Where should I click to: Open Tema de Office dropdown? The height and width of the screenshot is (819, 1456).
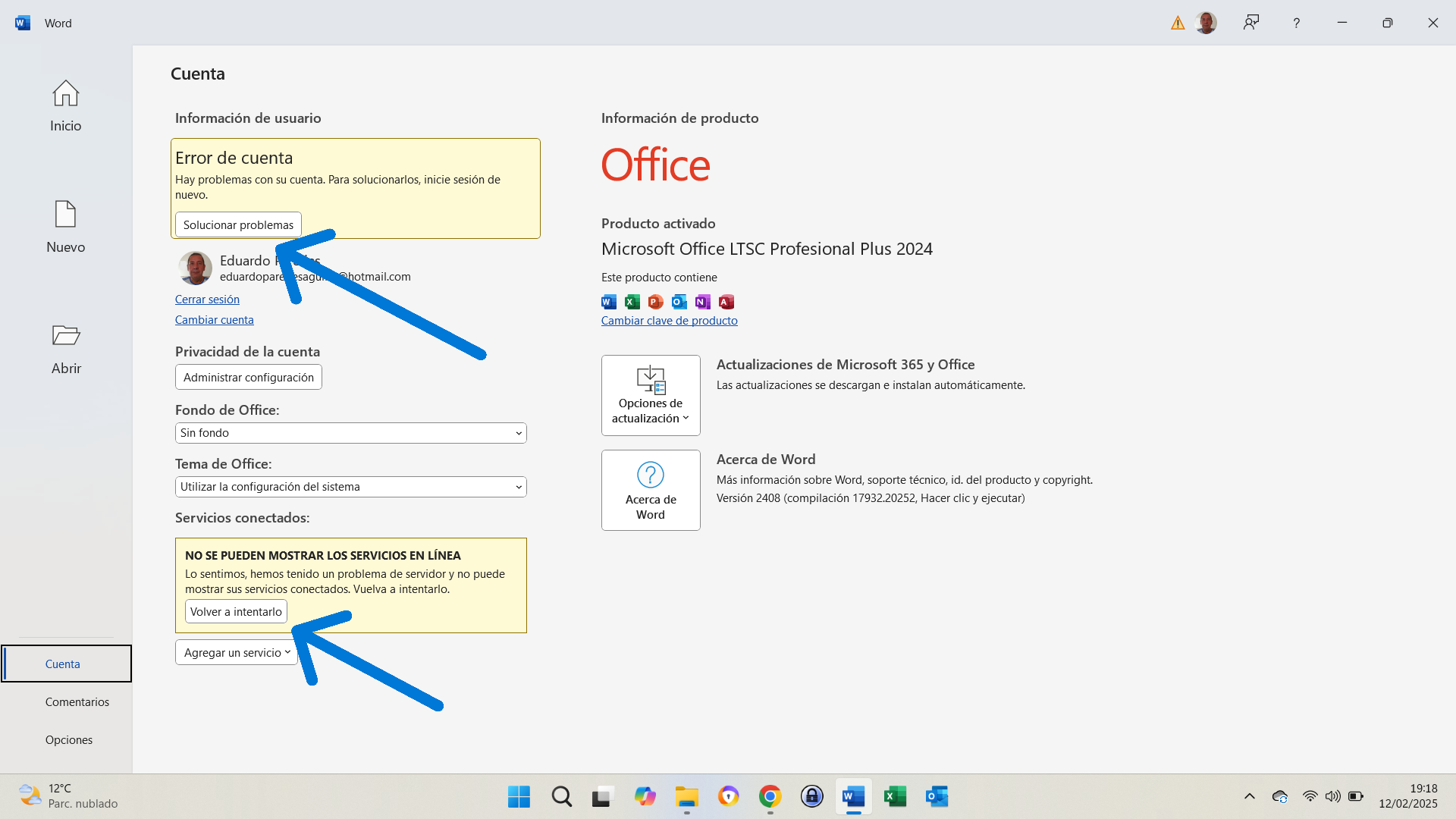[351, 487]
